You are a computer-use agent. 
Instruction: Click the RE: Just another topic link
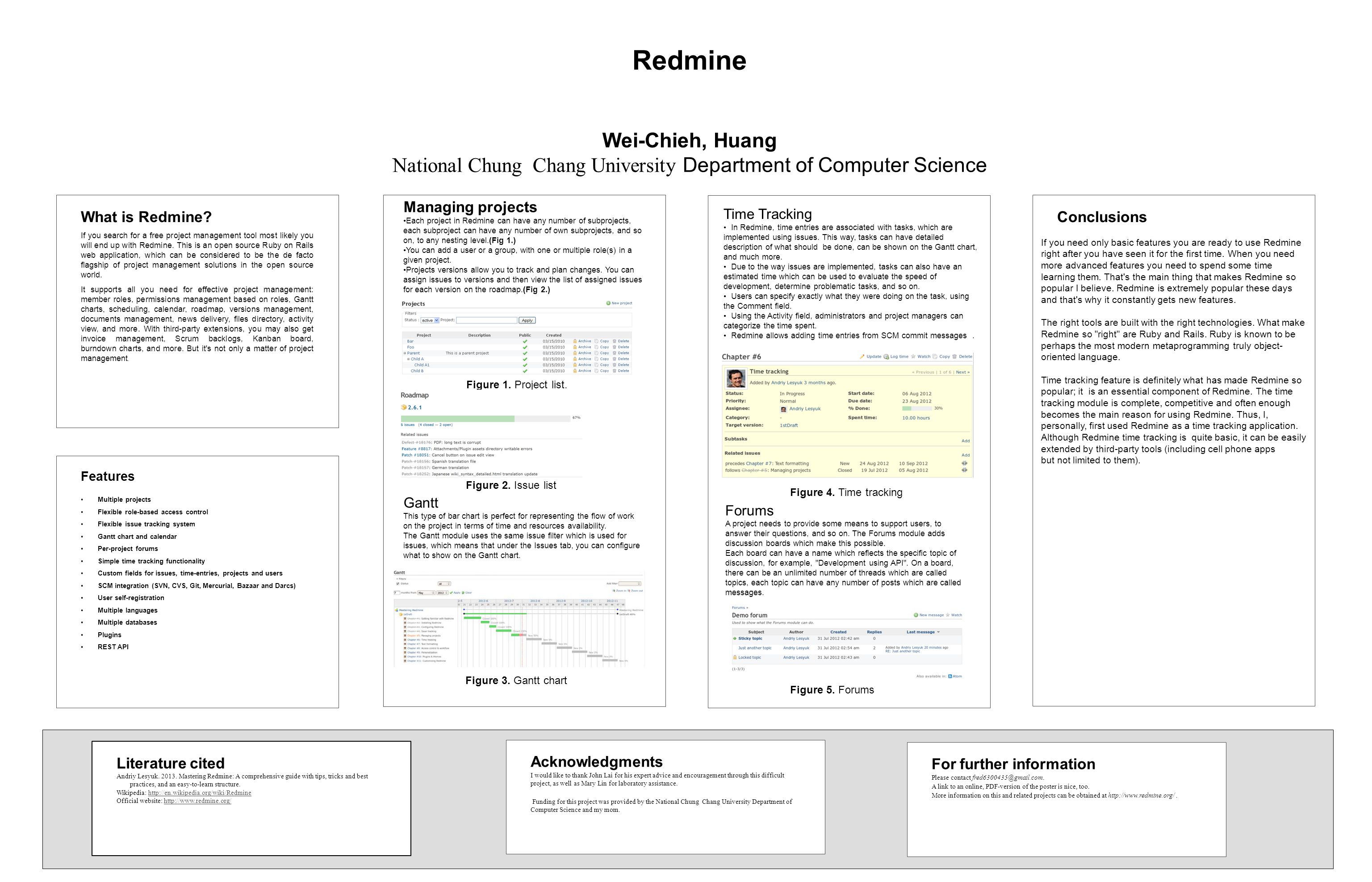click(x=903, y=651)
